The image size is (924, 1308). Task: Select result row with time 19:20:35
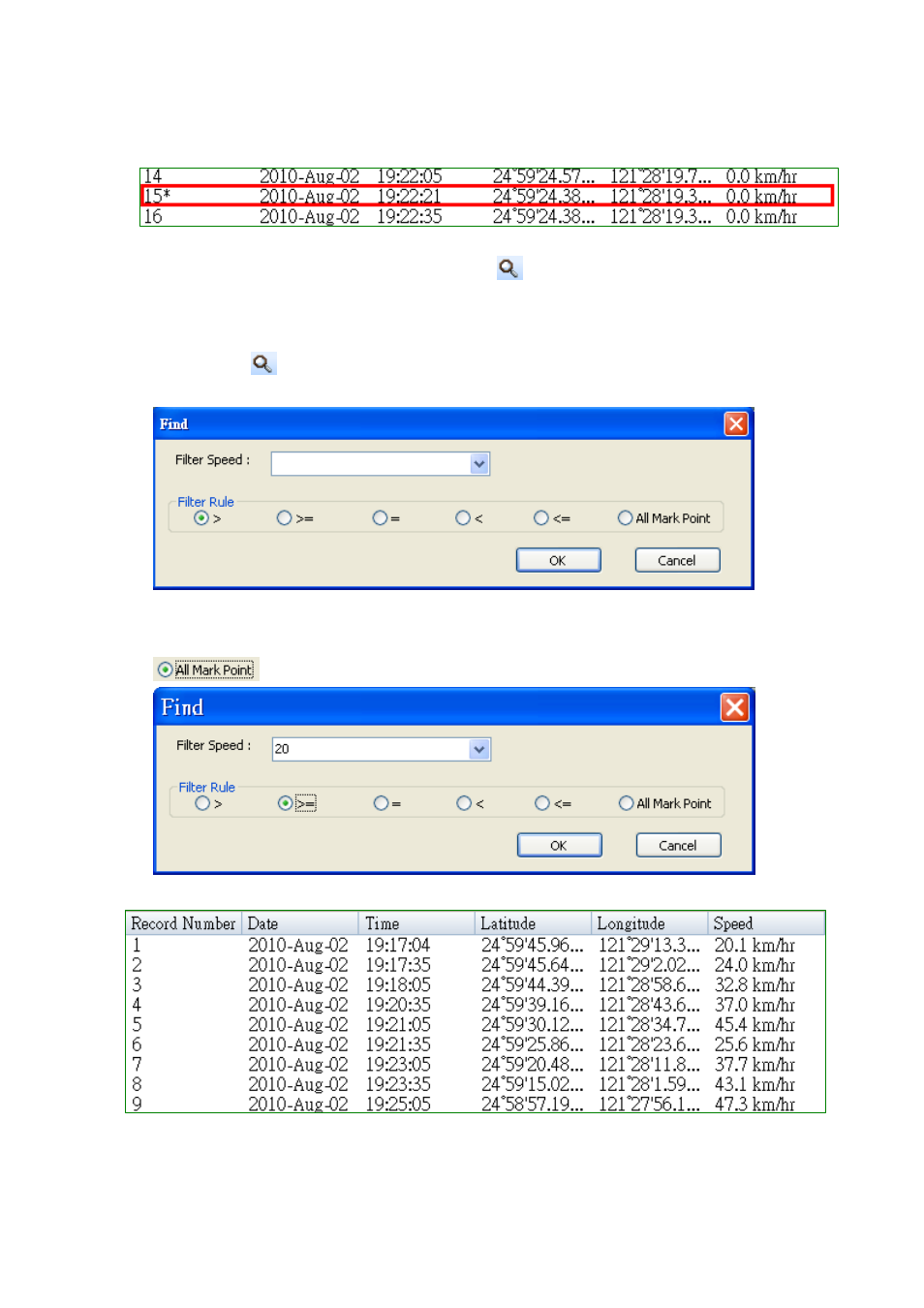(x=475, y=1005)
